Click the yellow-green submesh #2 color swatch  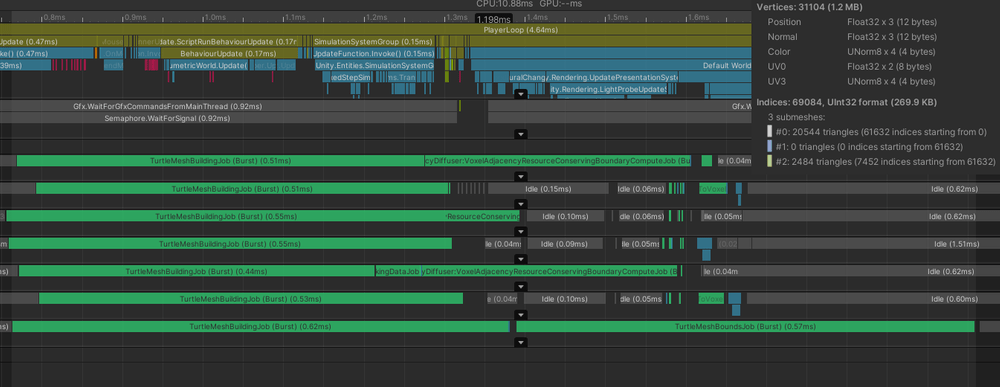pos(770,161)
